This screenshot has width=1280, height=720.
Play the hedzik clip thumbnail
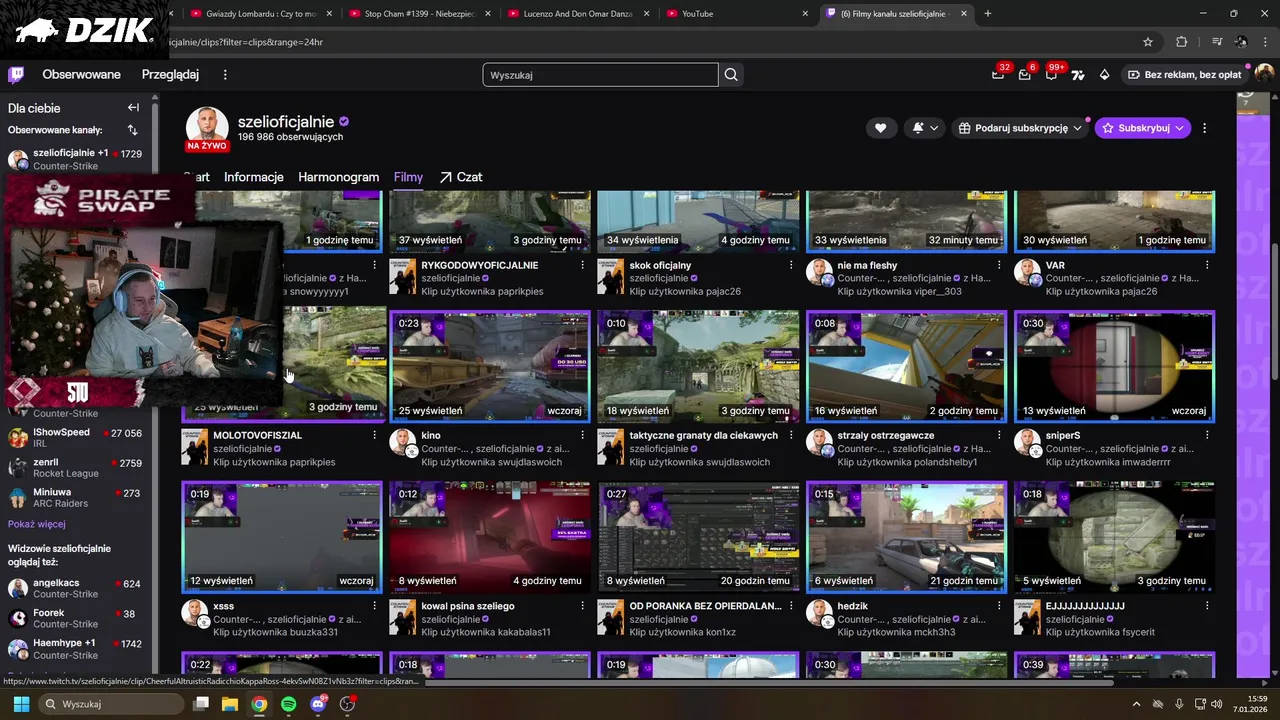point(906,537)
